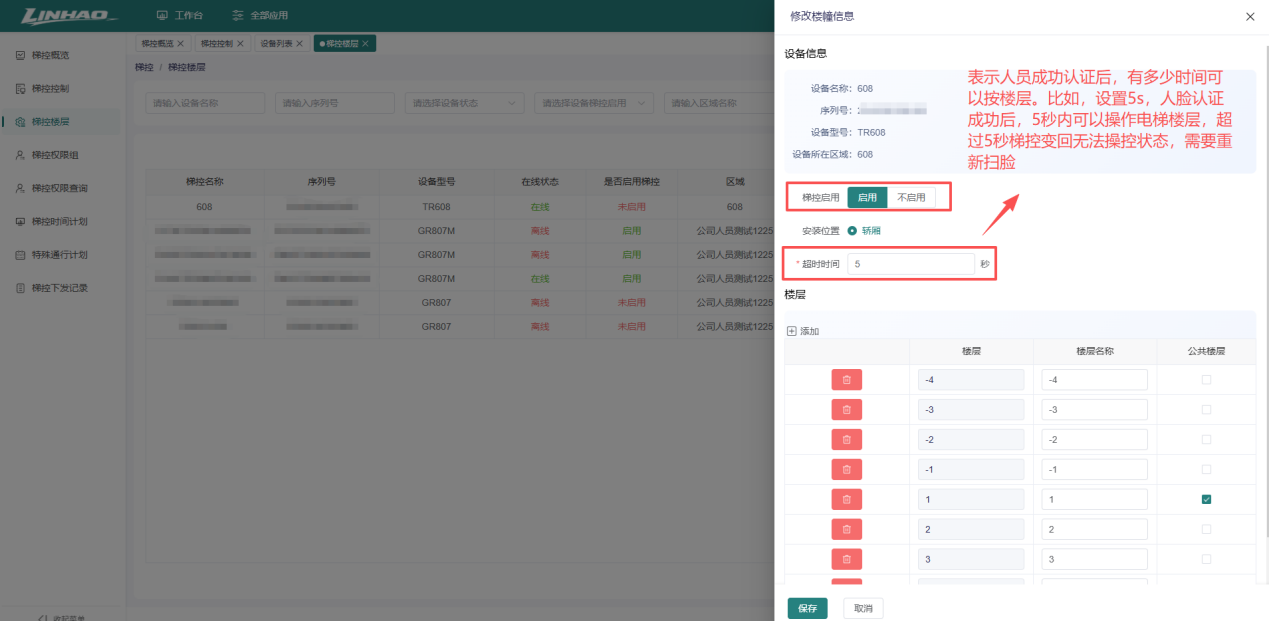Click trash icon for floor 1
Screen dimensions: 1269x621
[846, 500]
